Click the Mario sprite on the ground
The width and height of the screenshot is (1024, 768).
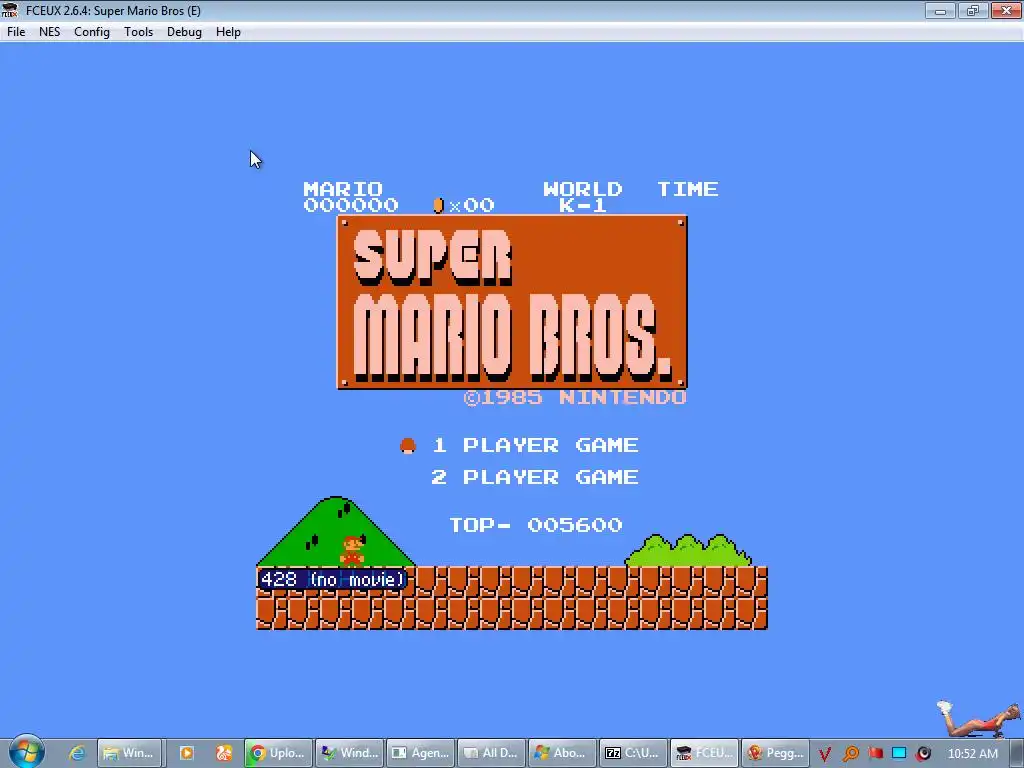tap(352, 550)
